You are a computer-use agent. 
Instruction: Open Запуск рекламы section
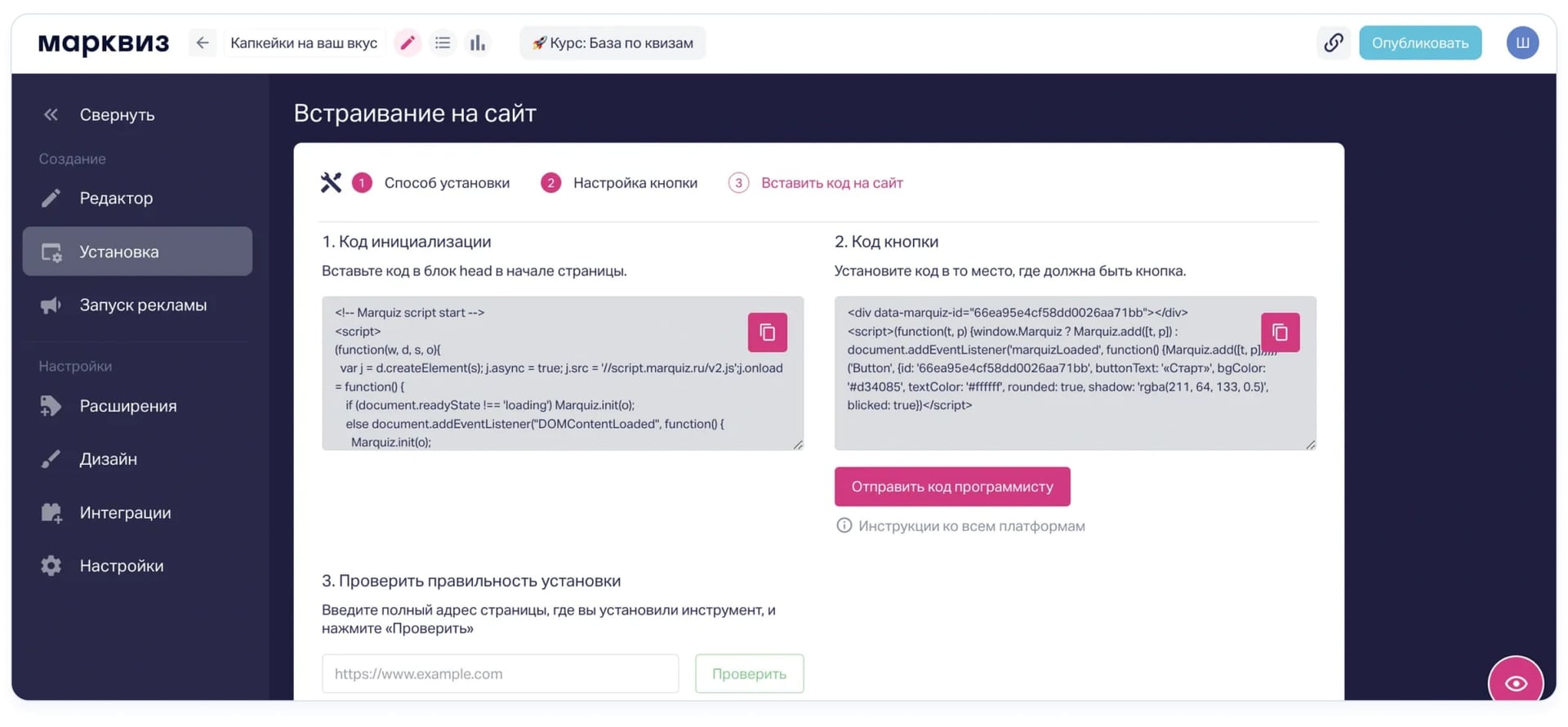[137, 305]
